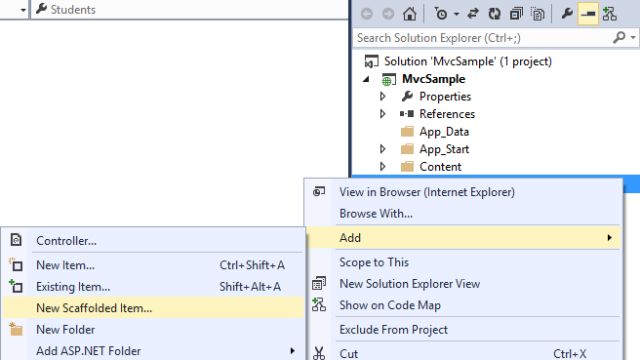This screenshot has width=640, height=360.
Task: Expand the Content folder
Action: point(382,167)
